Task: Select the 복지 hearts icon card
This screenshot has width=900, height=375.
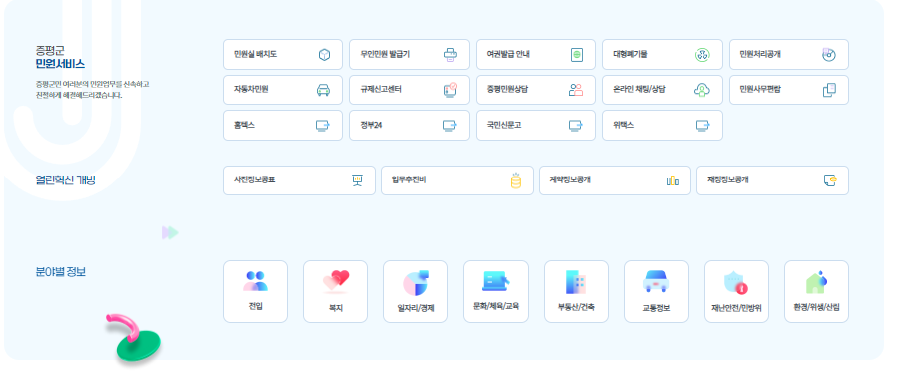Action: pyautogui.click(x=335, y=291)
